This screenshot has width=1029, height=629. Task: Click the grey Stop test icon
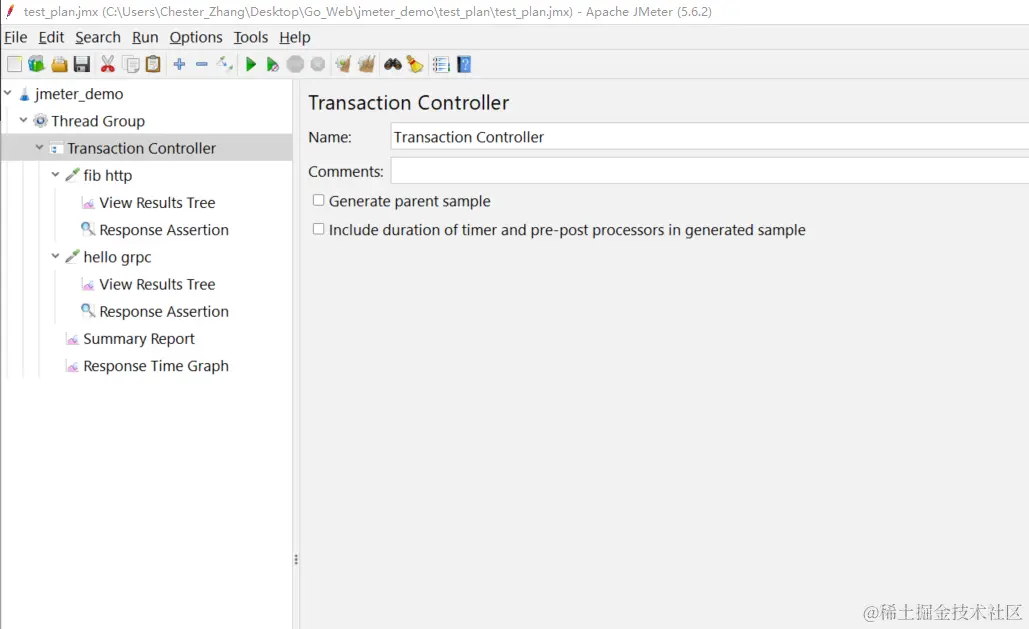pyautogui.click(x=295, y=64)
